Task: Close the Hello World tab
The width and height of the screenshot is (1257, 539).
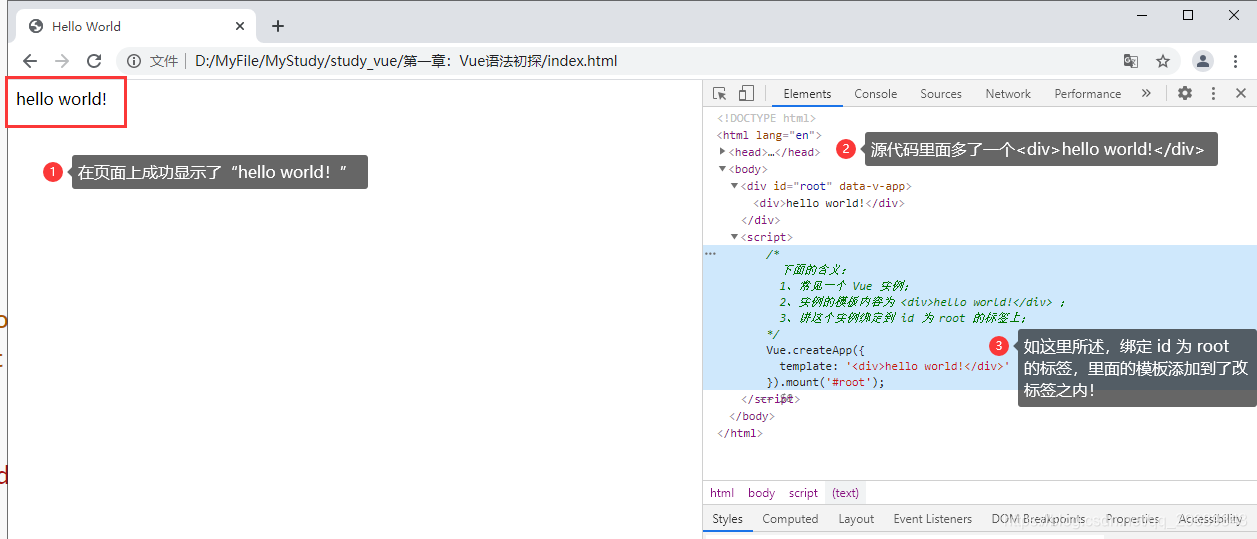Action: pyautogui.click(x=241, y=26)
